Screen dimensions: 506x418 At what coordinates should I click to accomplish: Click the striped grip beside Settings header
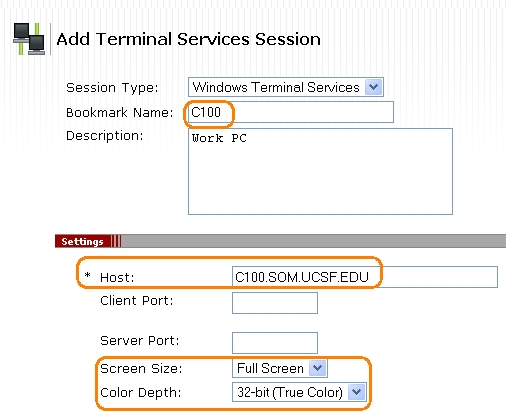click(116, 241)
